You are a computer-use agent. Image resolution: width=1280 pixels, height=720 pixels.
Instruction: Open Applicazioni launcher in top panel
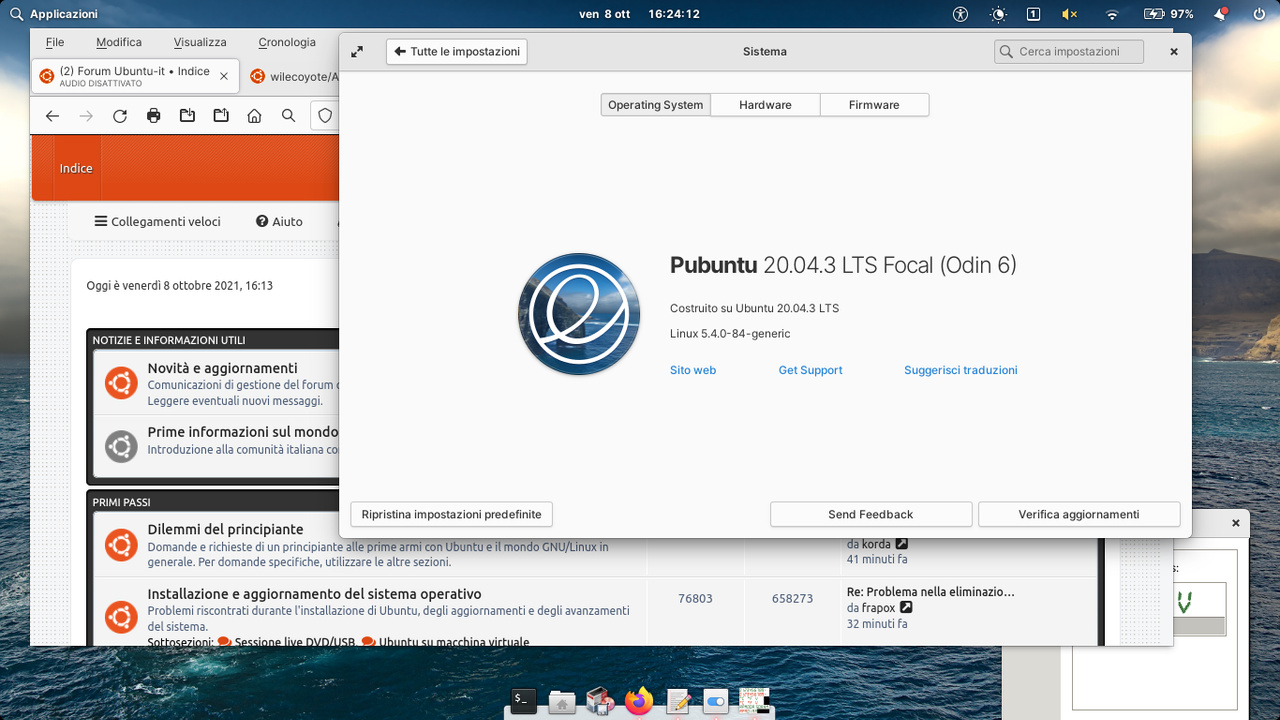[54, 14]
